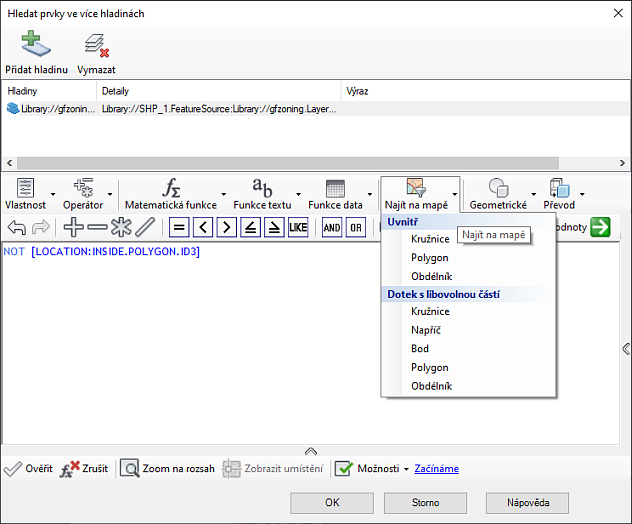632x524 pixels.
Task: Expand the side panel chevron at right edge
Action: (x=626, y=349)
